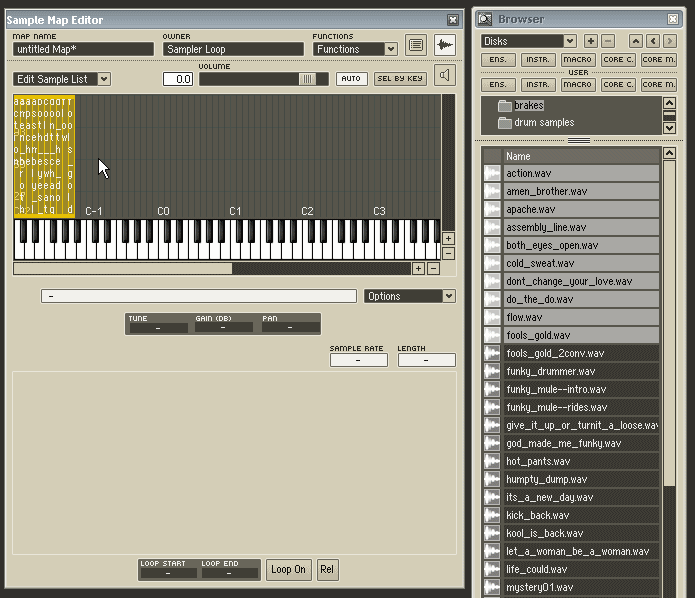Click the Map Name field
695x598 pixels.
tap(83, 49)
